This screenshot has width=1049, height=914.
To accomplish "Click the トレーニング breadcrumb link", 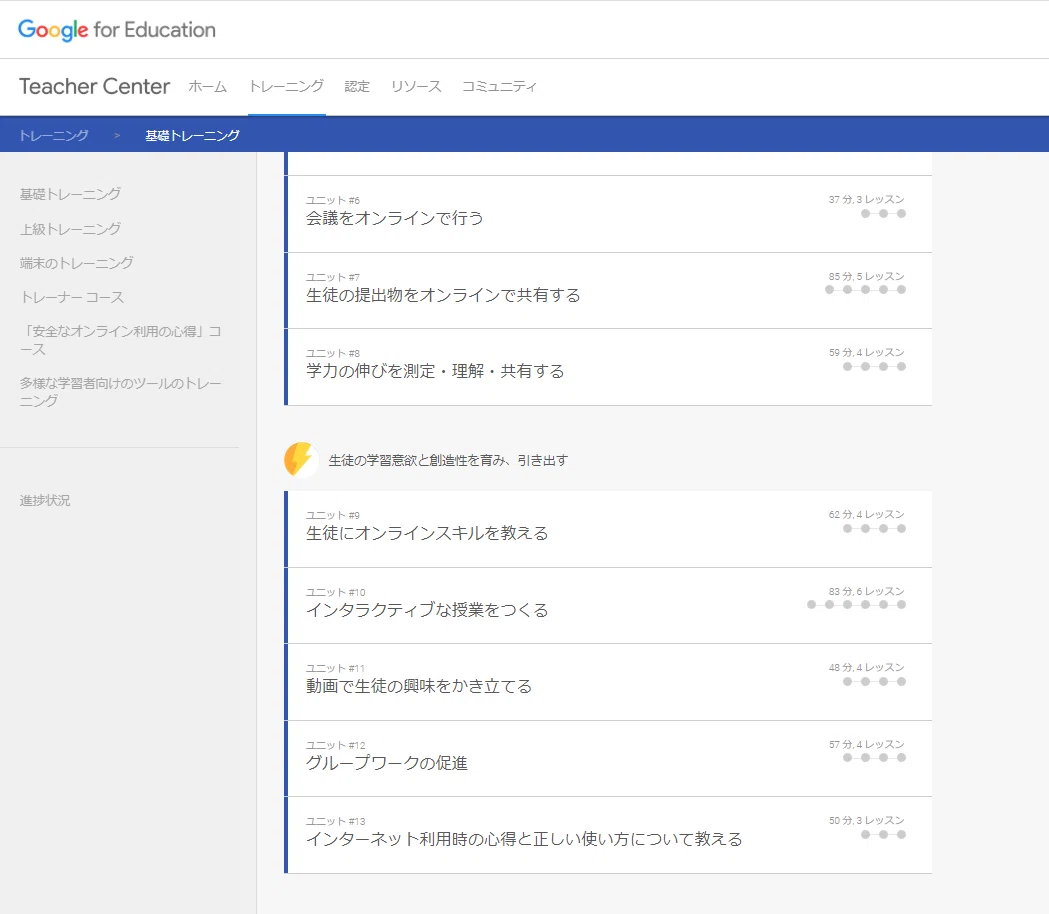I will coord(54,135).
